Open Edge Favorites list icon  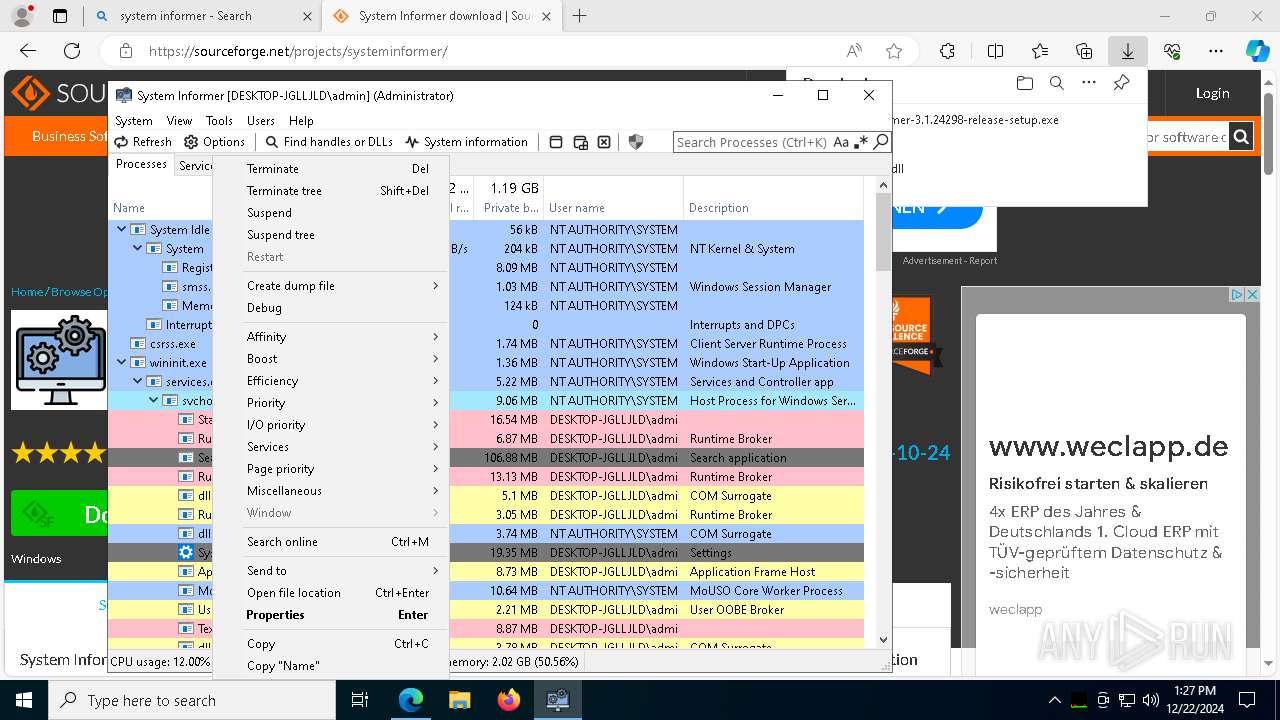(1040, 51)
